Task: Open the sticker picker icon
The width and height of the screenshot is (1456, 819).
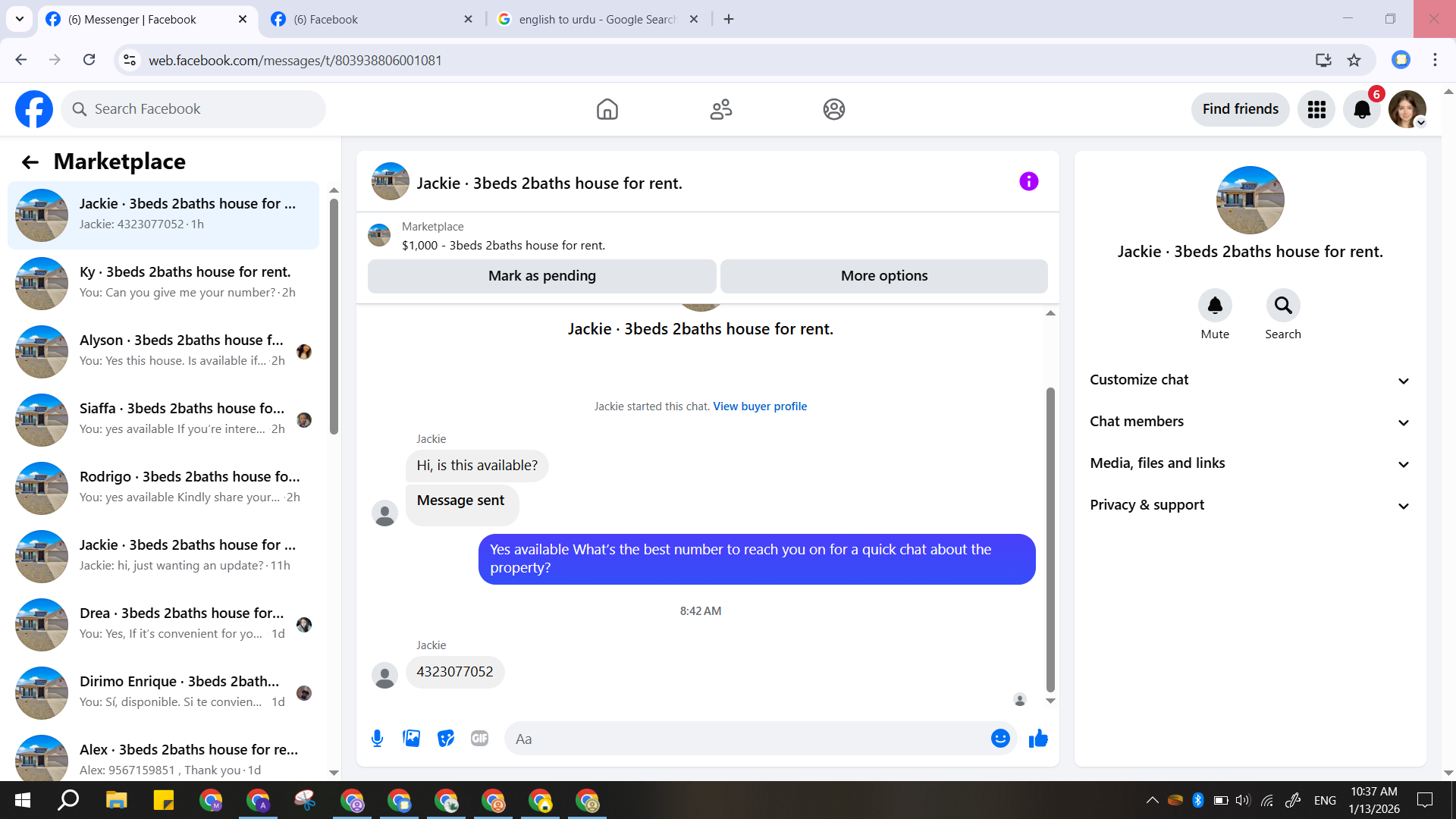Action: [445, 738]
